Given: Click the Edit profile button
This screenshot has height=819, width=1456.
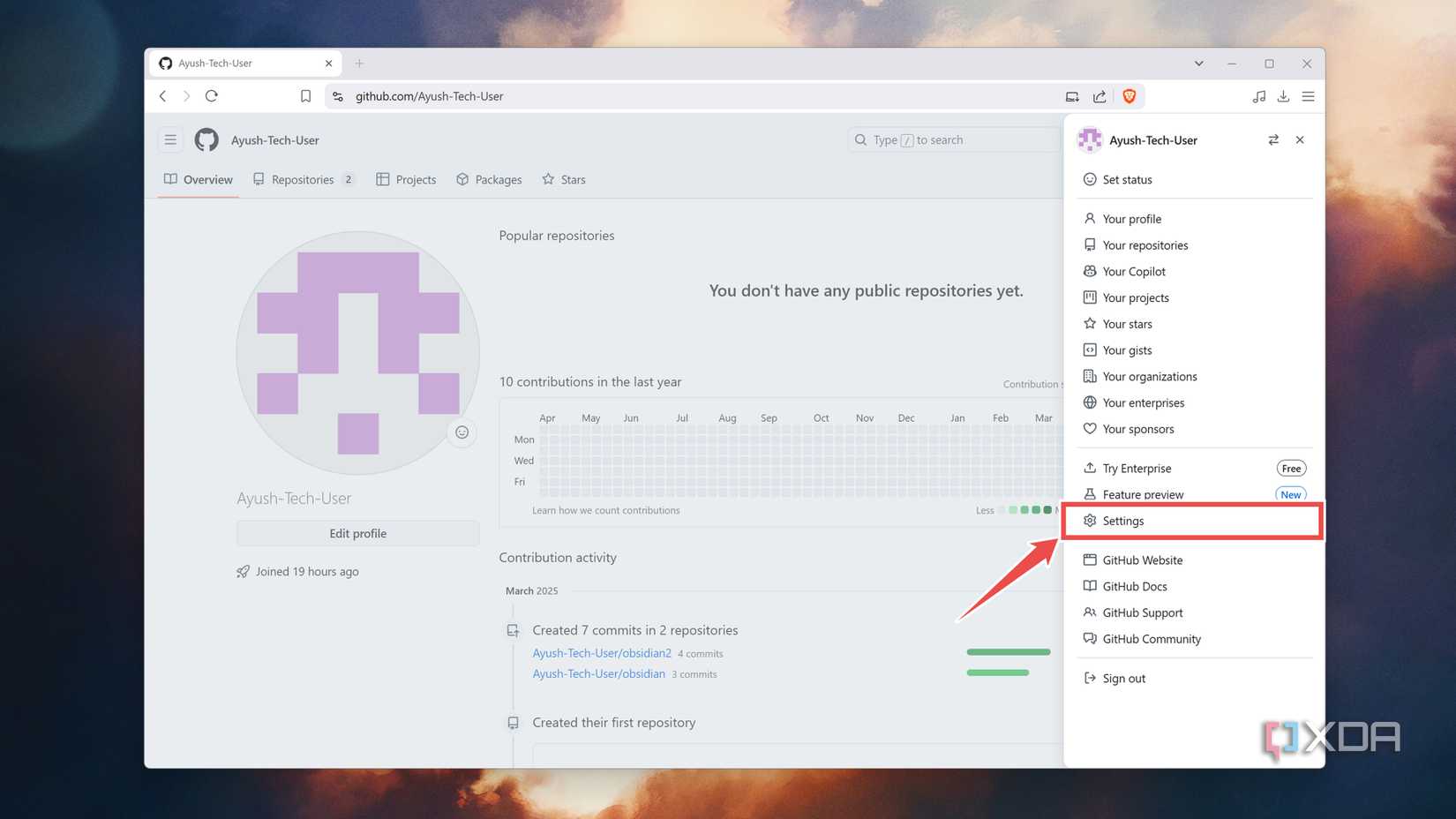Looking at the screenshot, I should click(x=357, y=533).
